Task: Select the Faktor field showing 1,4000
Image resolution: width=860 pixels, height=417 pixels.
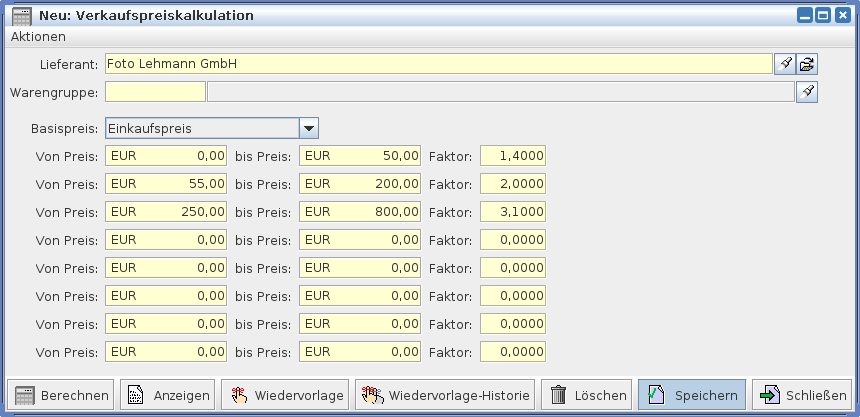Action: click(512, 156)
